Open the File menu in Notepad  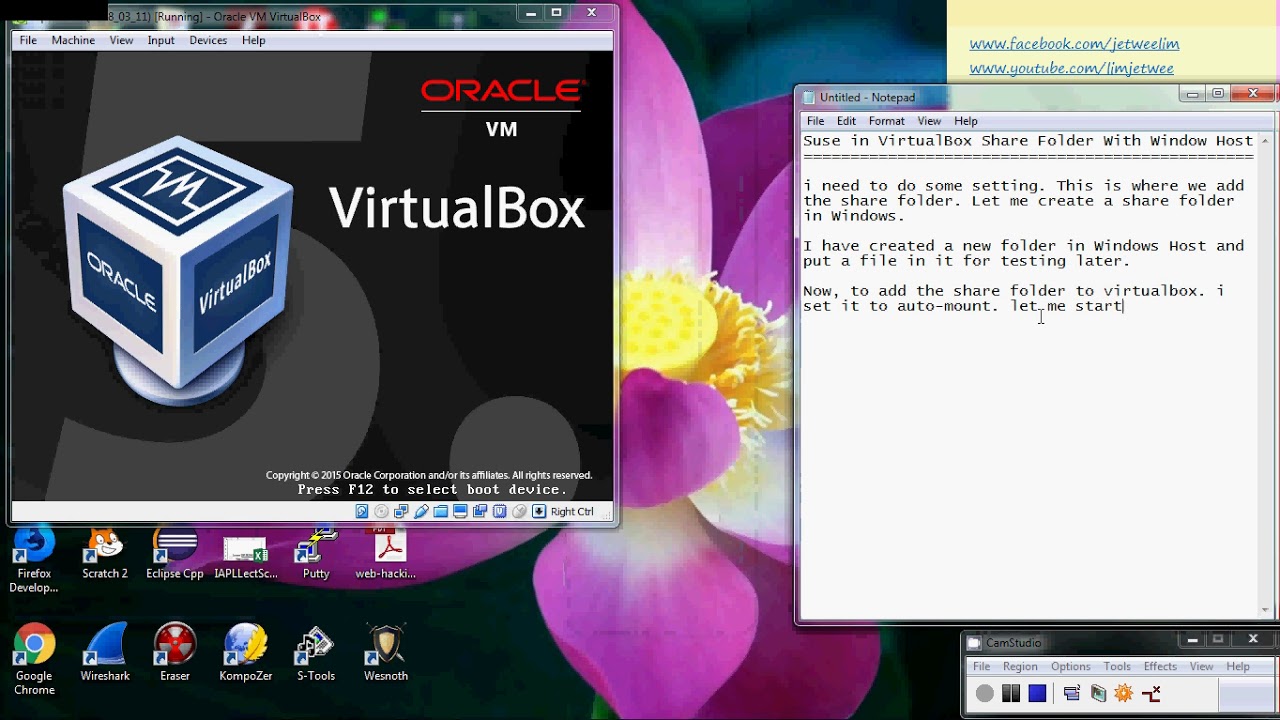point(816,121)
